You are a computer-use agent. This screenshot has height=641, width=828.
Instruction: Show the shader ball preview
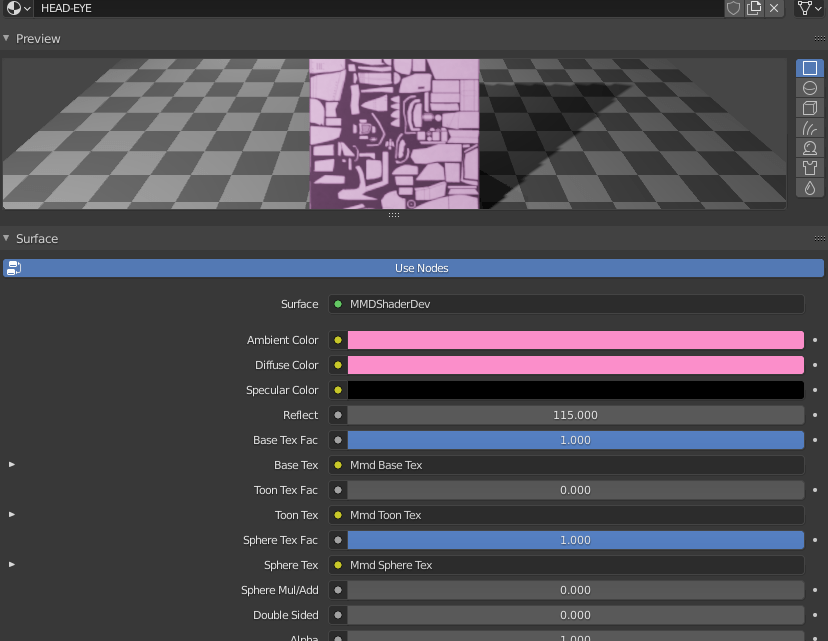tap(809, 148)
